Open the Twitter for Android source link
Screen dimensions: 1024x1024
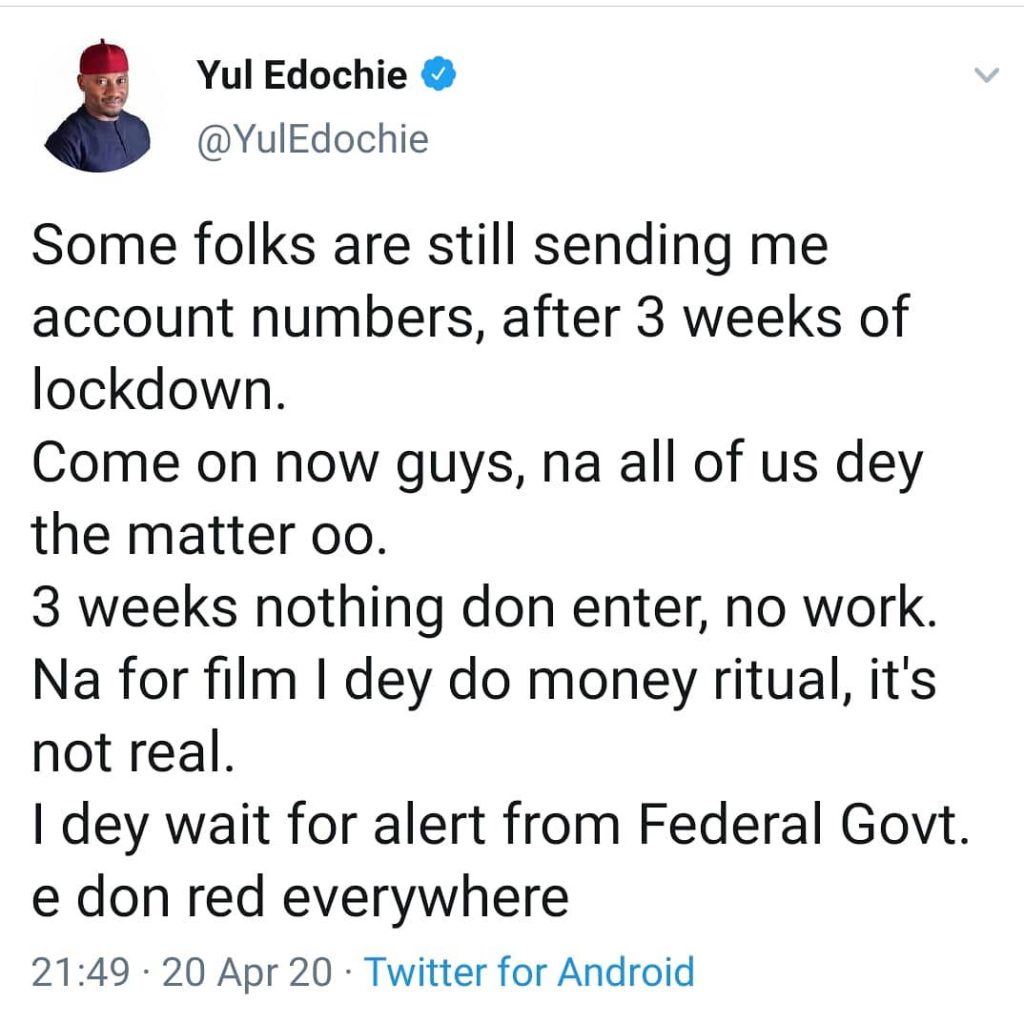coord(528,971)
